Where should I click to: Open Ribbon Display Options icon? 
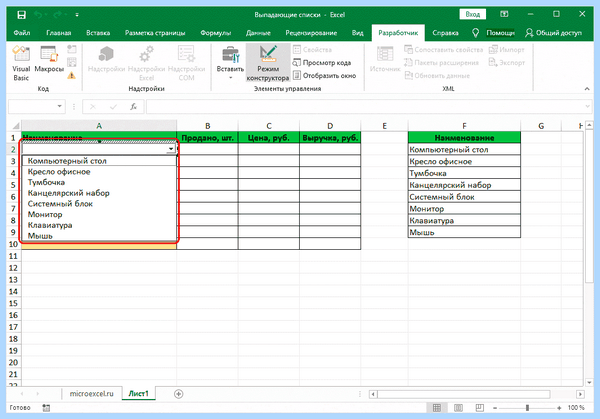tap(504, 14)
